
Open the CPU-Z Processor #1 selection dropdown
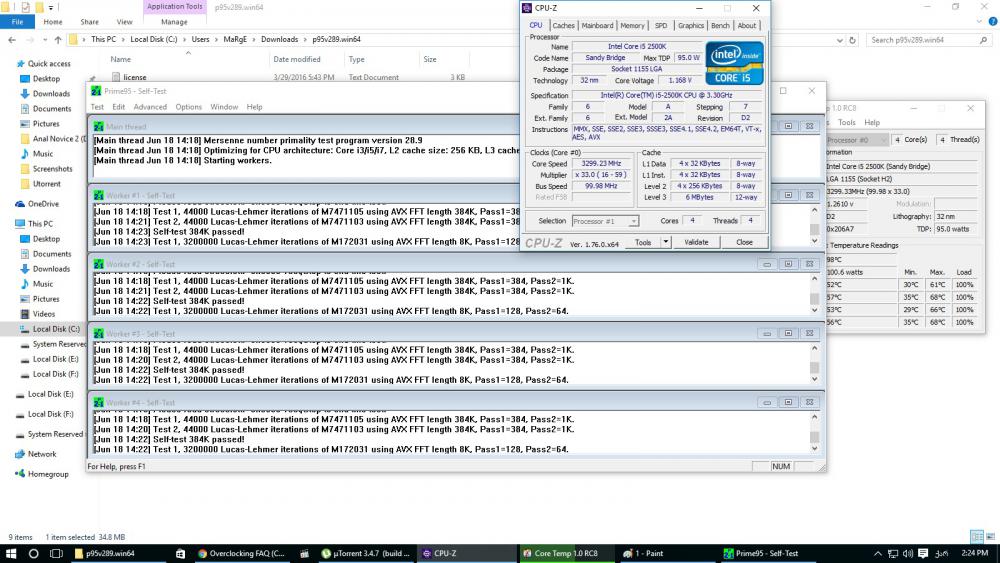click(607, 221)
